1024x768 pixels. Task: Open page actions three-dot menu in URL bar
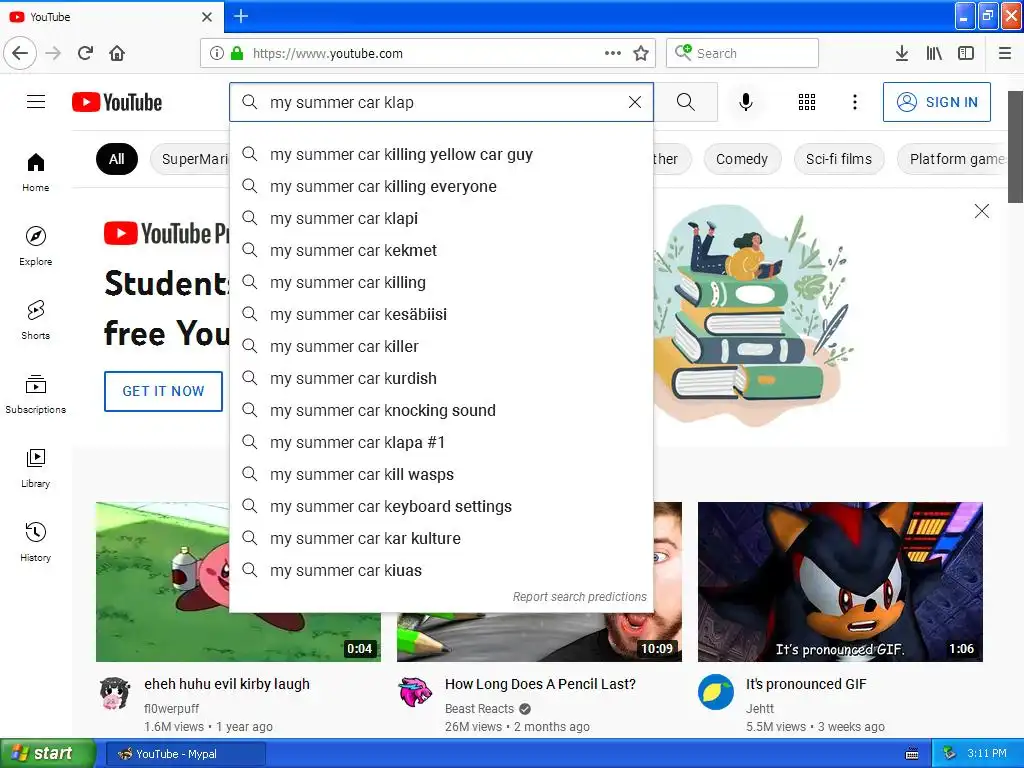click(x=613, y=53)
